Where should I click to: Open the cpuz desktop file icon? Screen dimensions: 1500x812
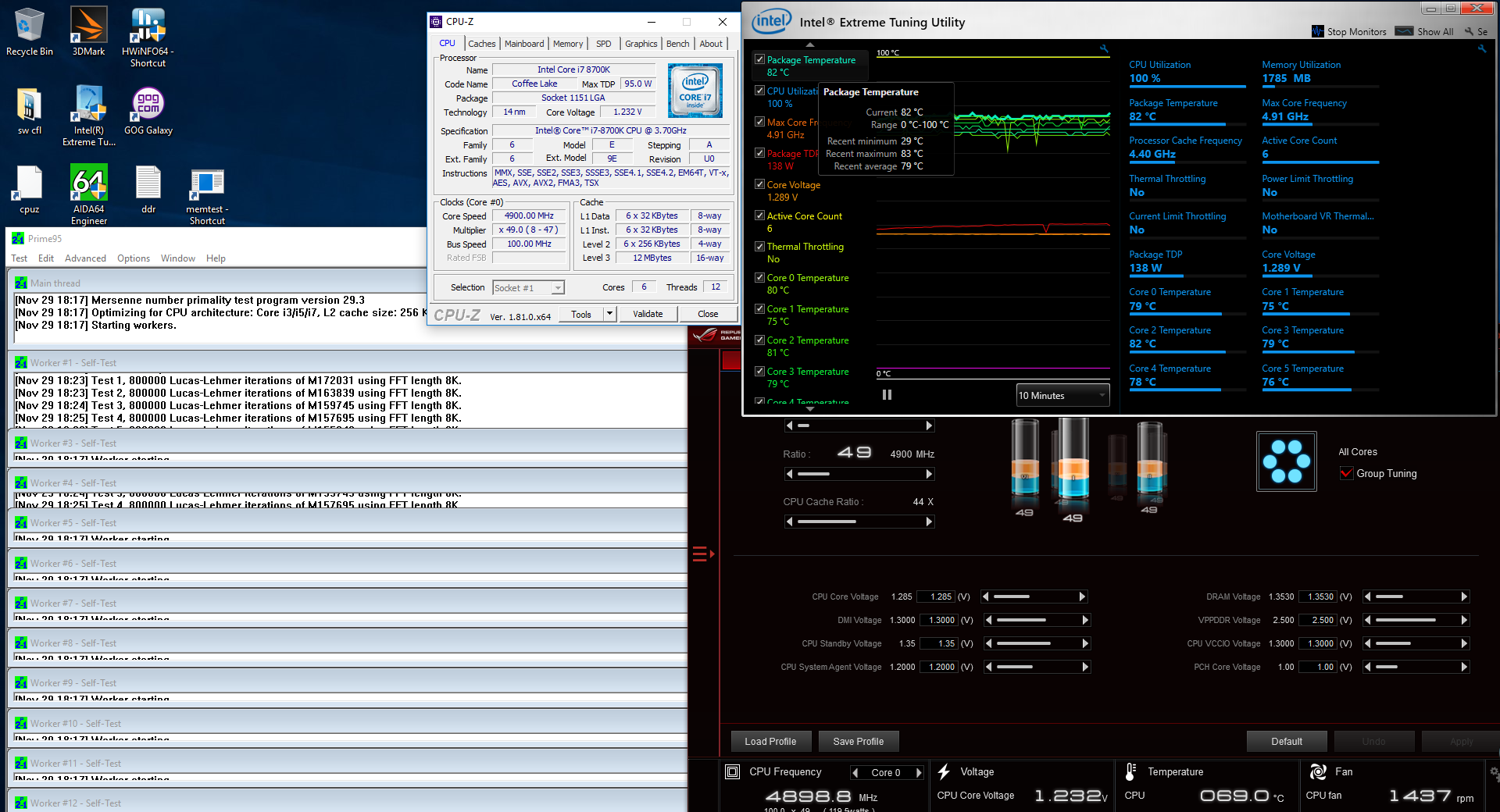(30, 189)
